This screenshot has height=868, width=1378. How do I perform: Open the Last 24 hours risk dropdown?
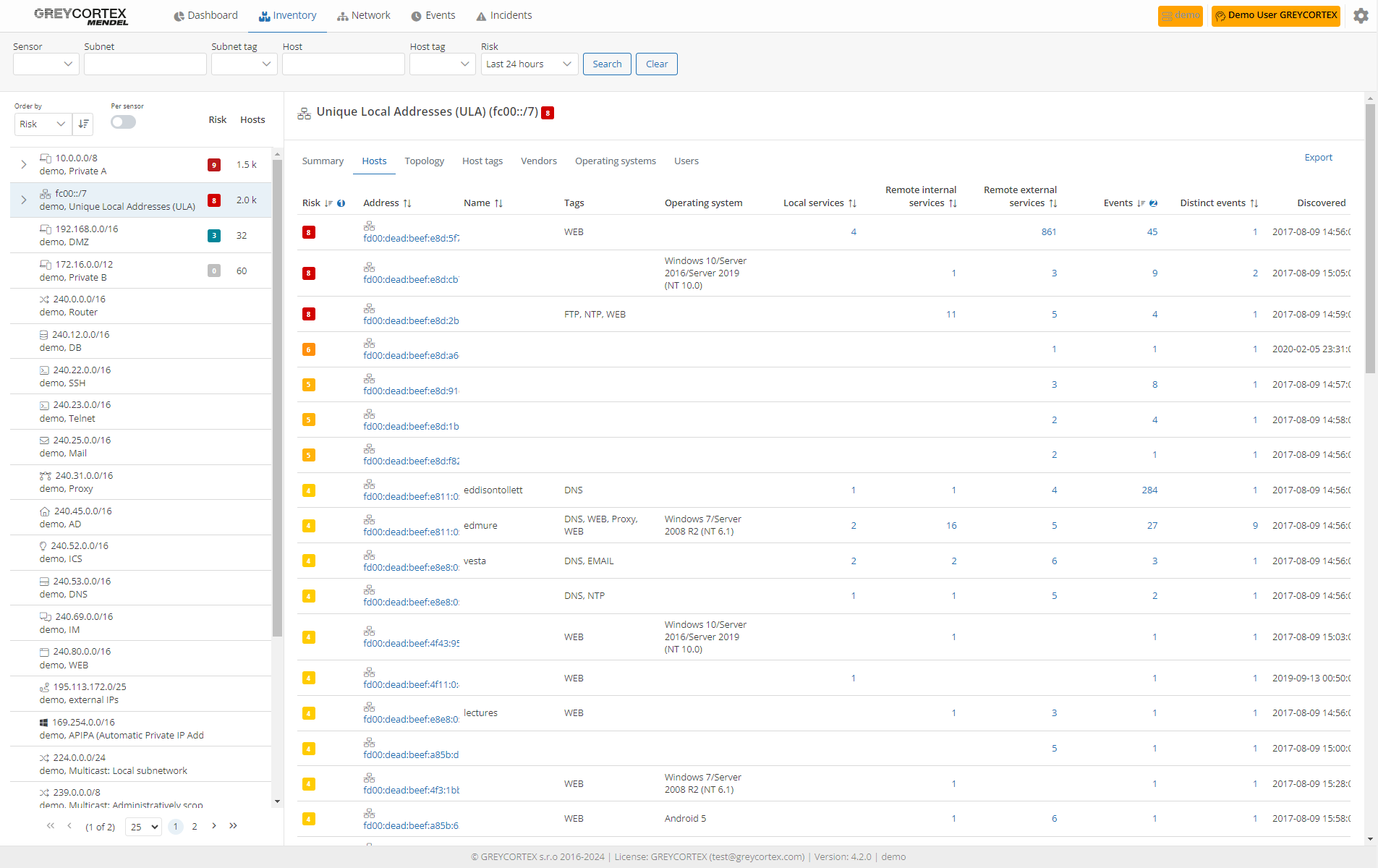coord(529,64)
